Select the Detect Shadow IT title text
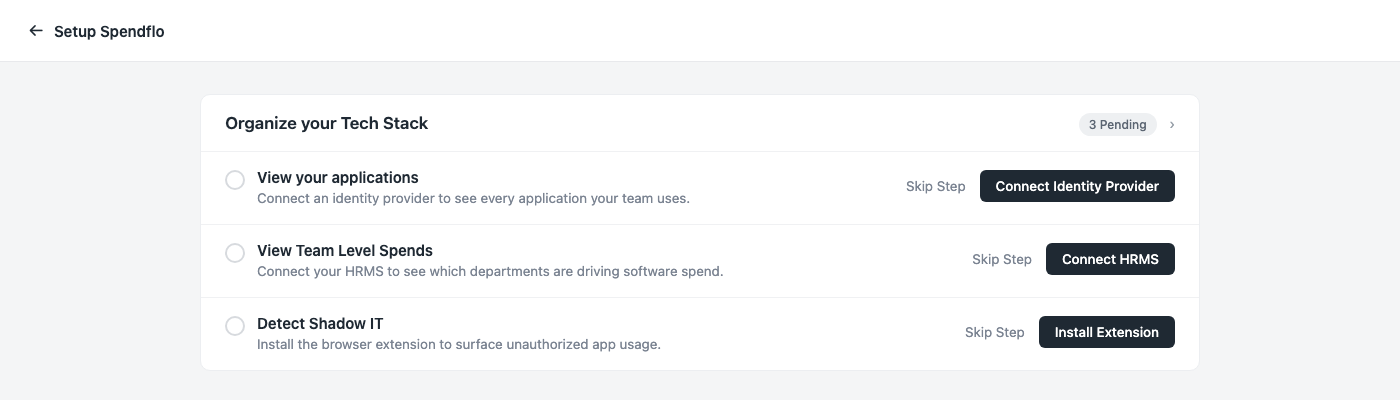 pos(320,324)
